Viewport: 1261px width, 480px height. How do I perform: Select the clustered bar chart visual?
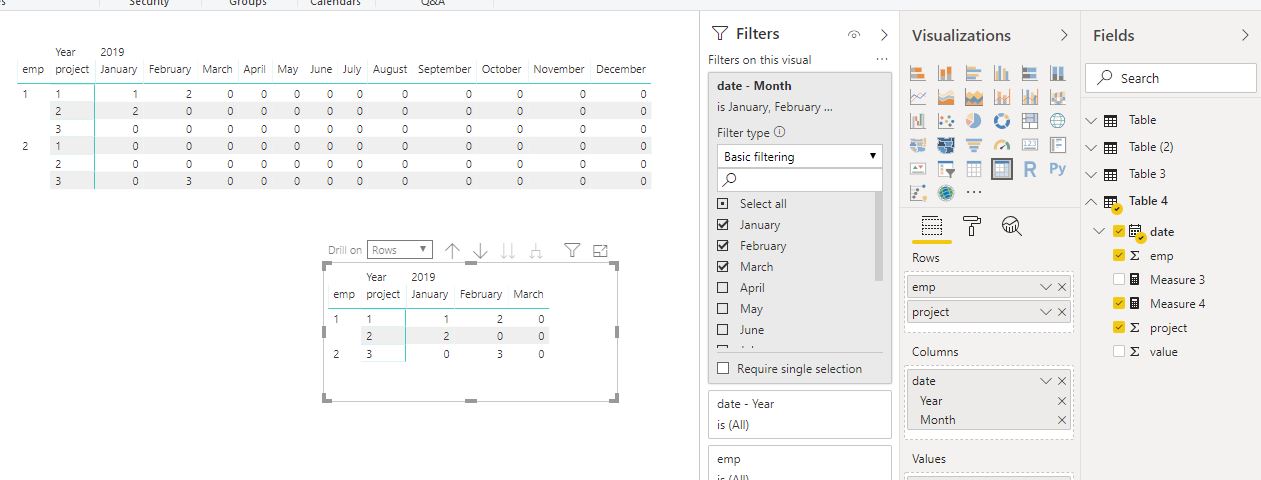(x=974, y=73)
